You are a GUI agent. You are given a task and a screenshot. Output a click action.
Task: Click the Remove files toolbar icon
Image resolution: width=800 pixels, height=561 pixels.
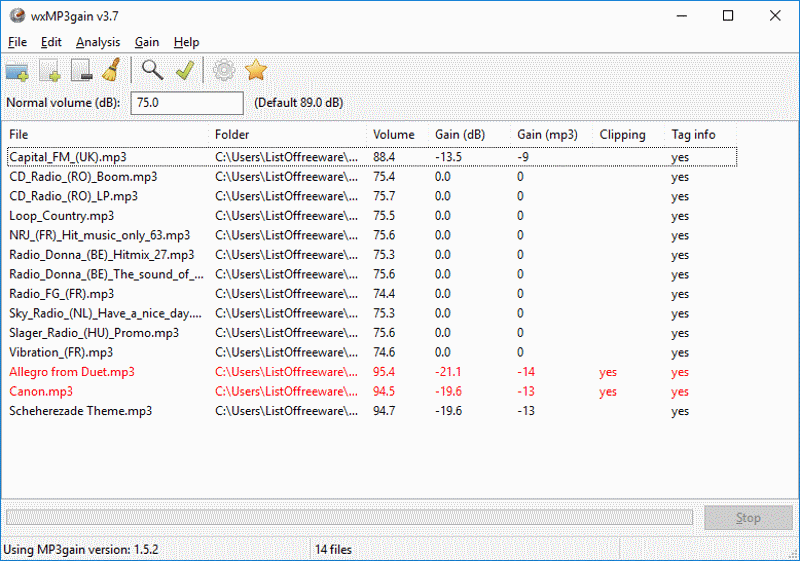click(81, 70)
